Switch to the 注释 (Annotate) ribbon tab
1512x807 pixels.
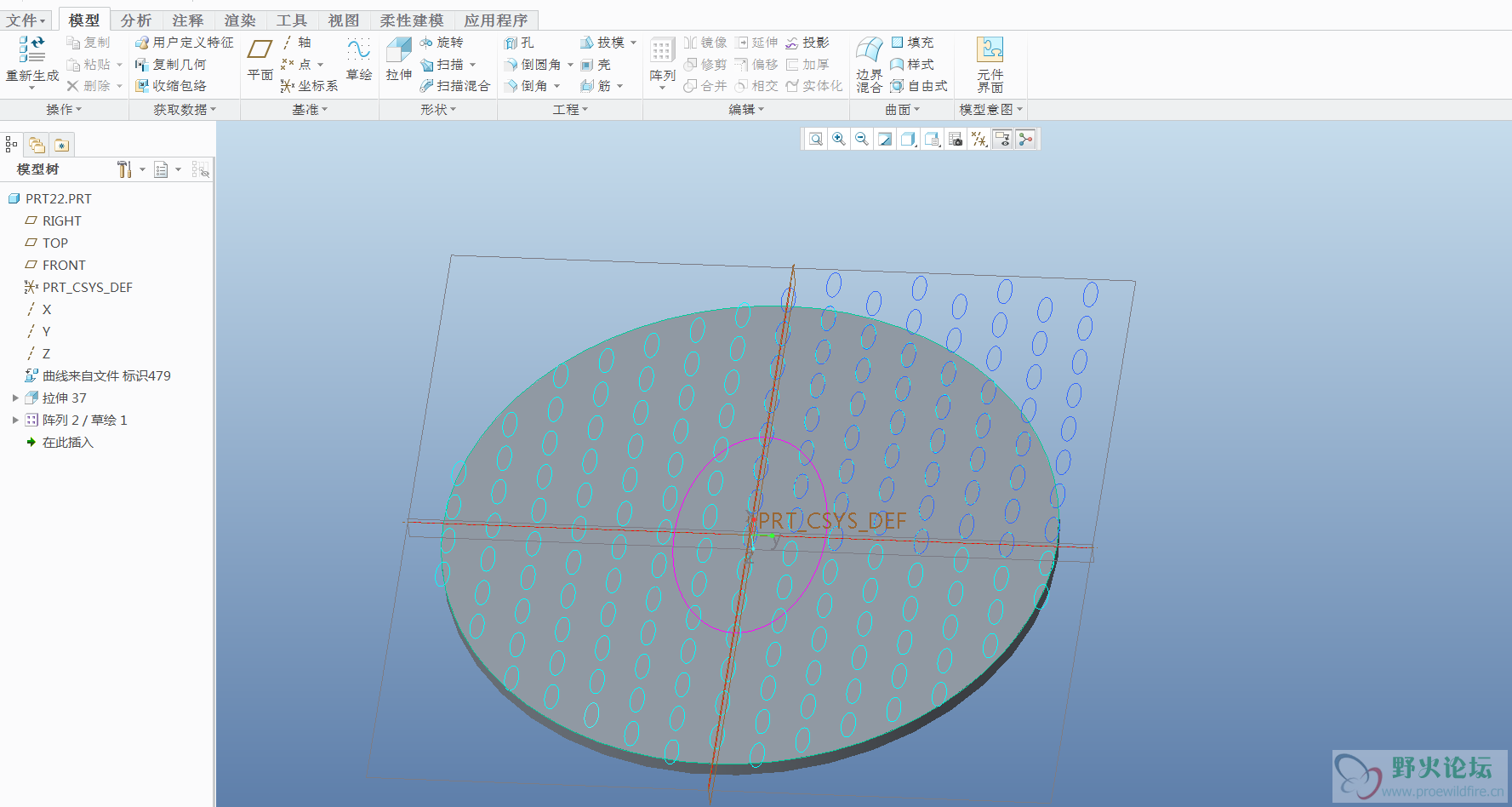tap(188, 20)
